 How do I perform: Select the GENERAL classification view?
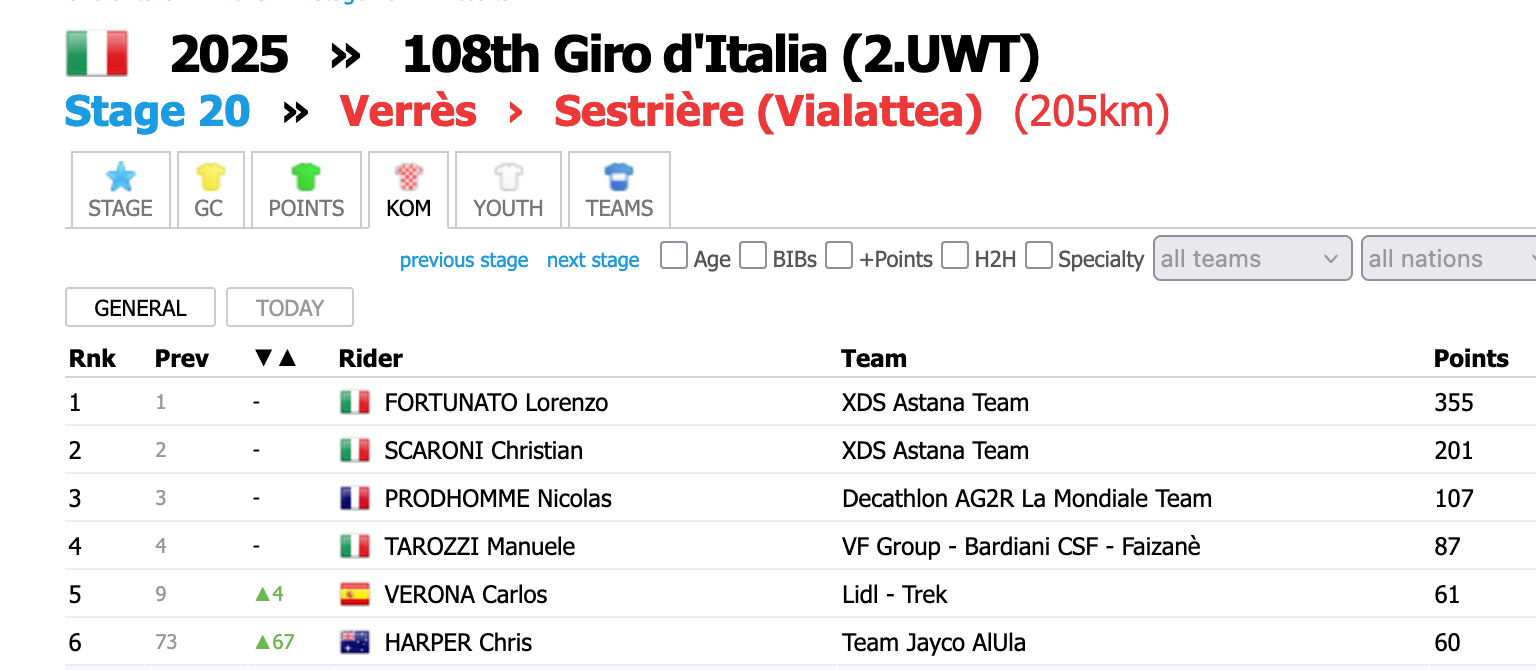click(140, 308)
